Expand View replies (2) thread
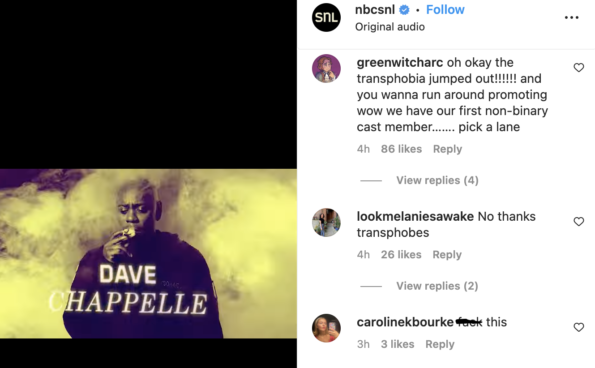Screen dimensions: 595x368 click(437, 286)
